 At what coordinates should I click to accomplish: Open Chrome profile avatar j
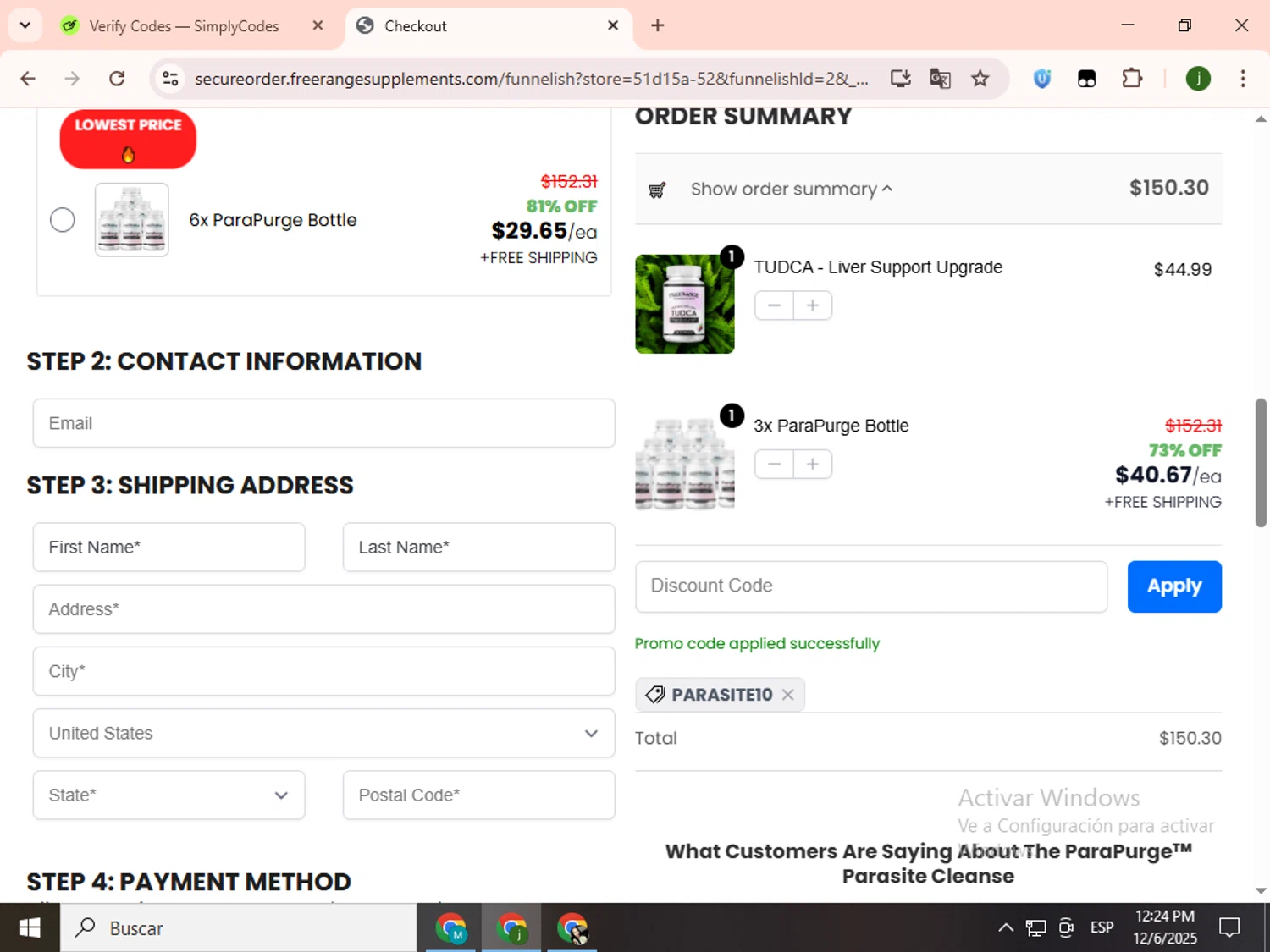pos(1198,79)
